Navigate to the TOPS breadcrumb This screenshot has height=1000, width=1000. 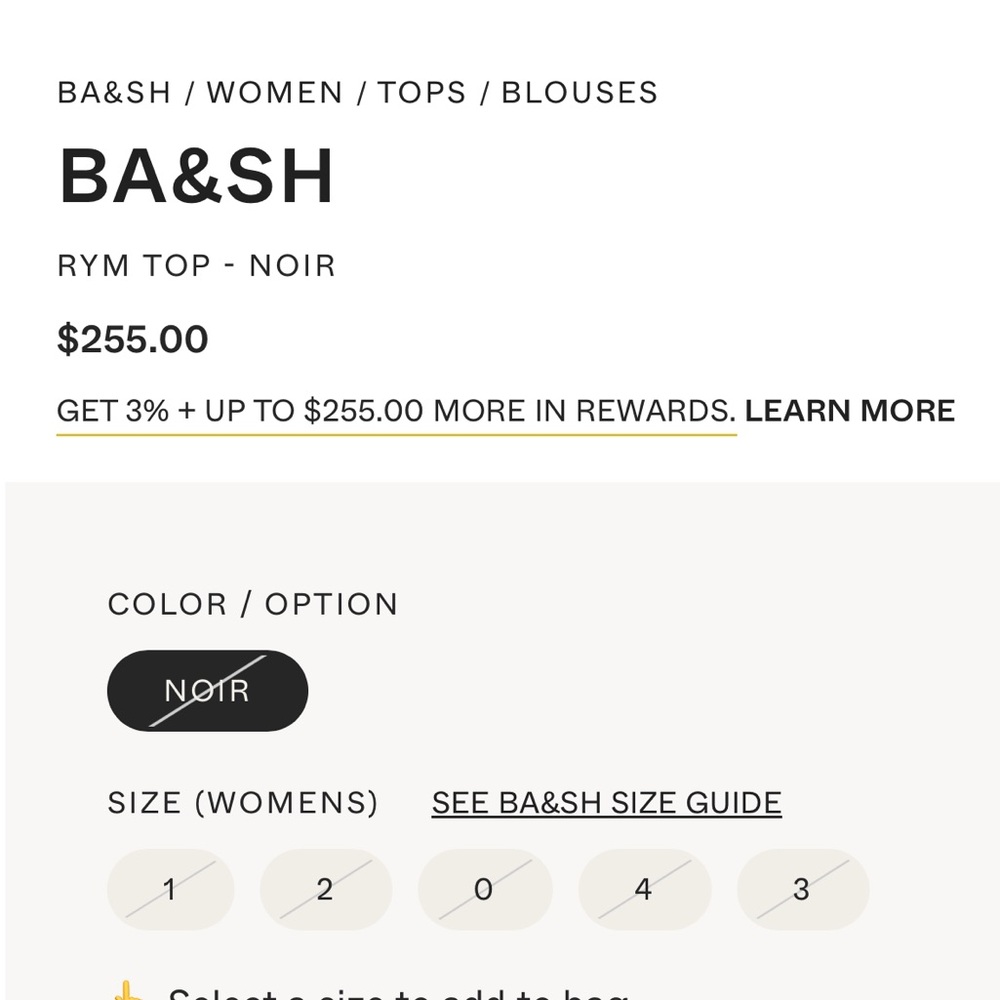coord(422,93)
